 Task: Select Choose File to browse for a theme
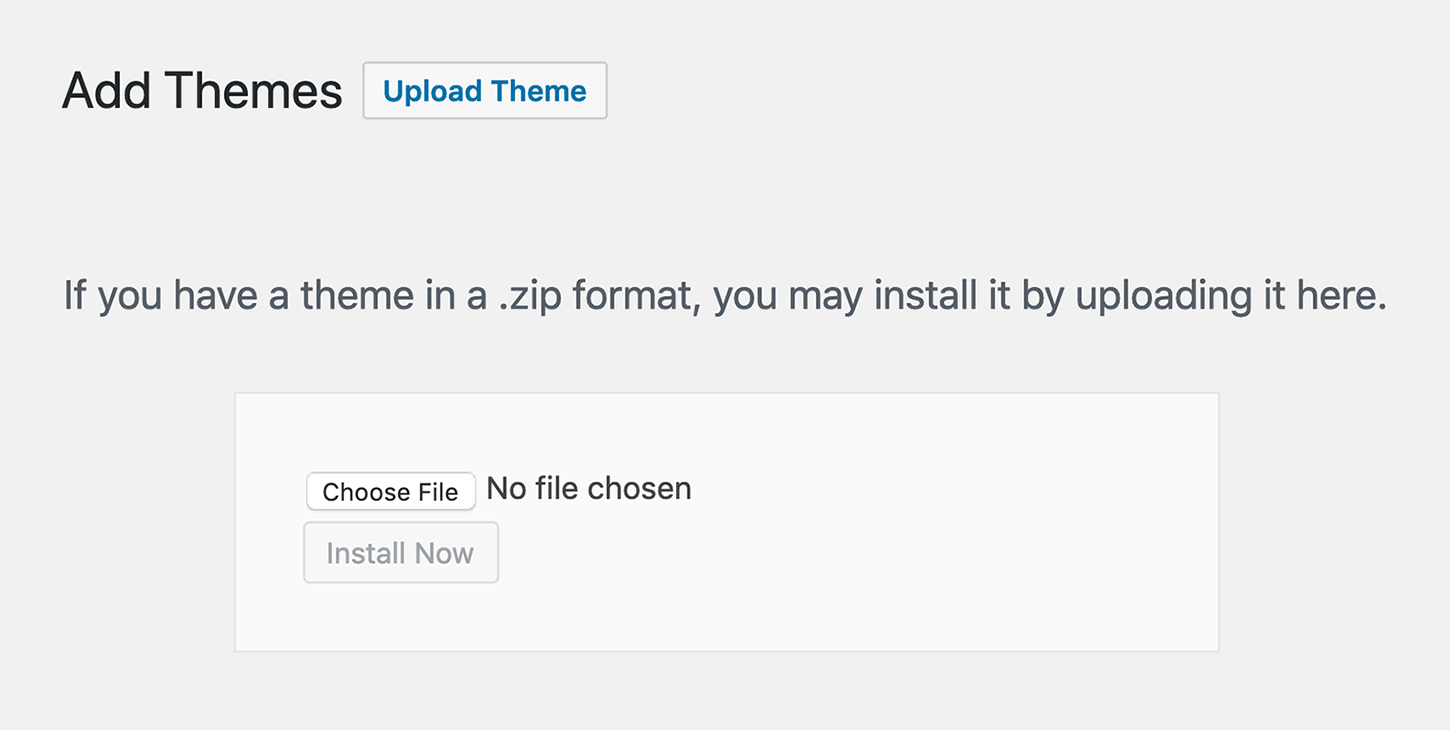[x=390, y=491]
